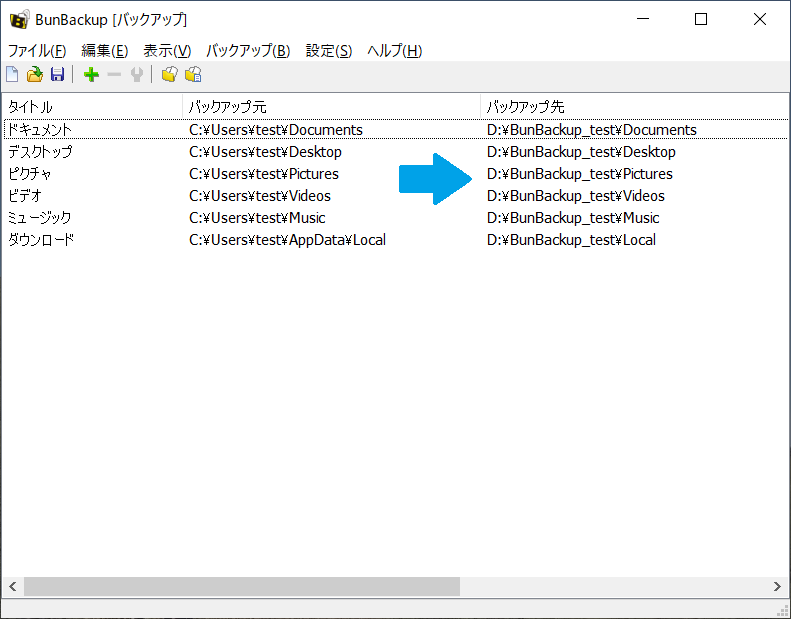This screenshot has height=619, width=791.
Task: Click source path C:¥Users¥test¥Pictures
Action: 264,174
